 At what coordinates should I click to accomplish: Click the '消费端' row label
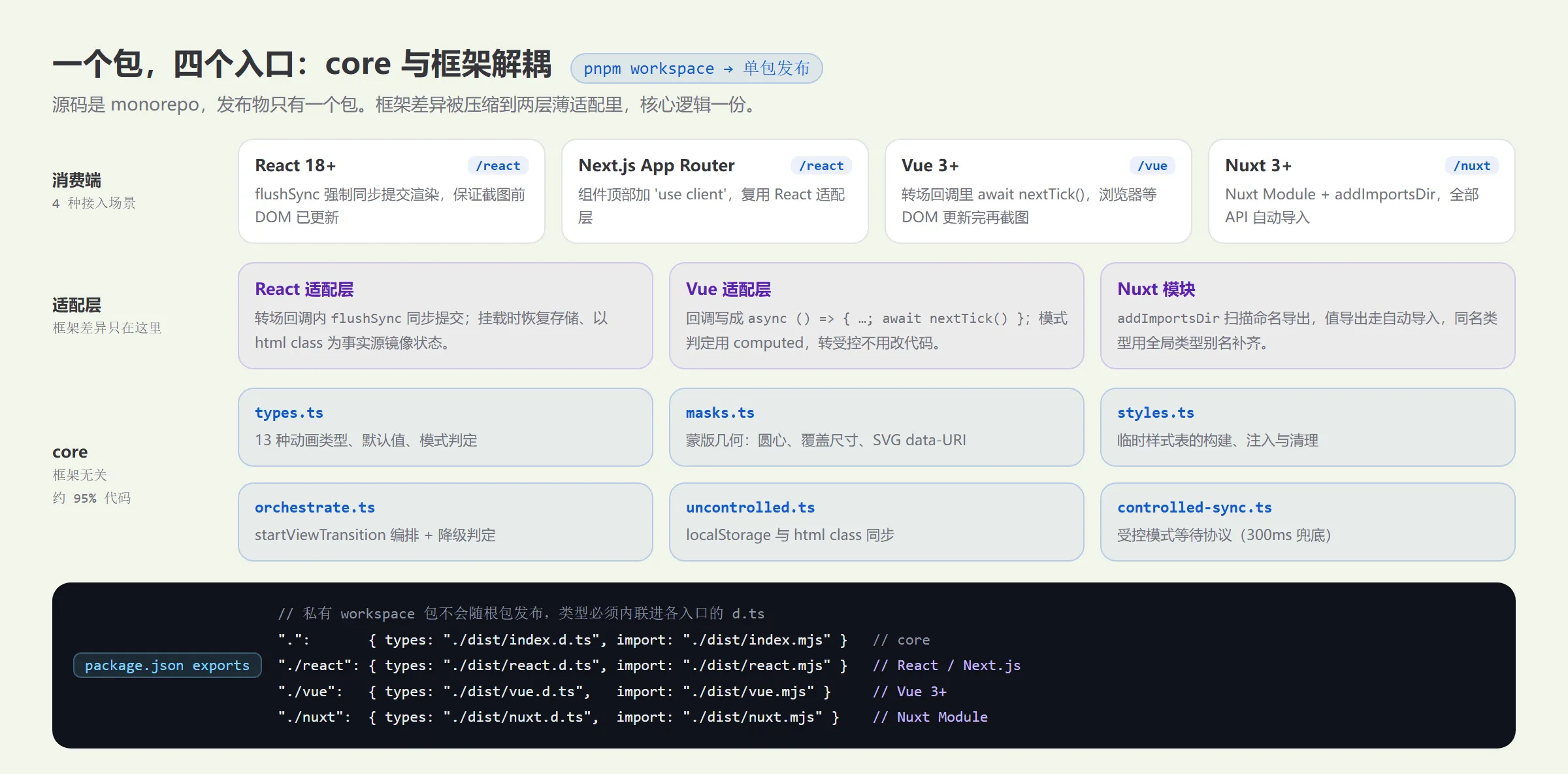[76, 180]
